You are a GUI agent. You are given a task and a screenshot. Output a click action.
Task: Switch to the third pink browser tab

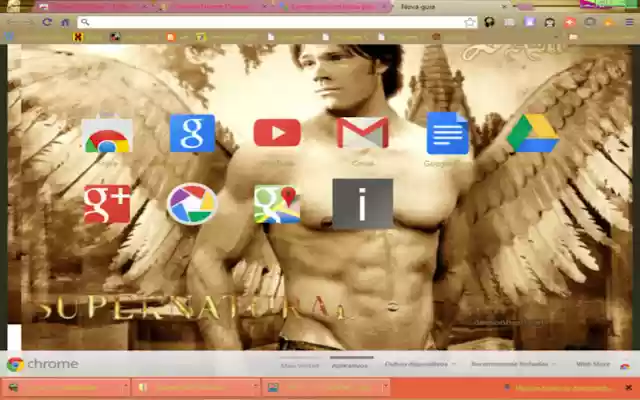pos(334,7)
